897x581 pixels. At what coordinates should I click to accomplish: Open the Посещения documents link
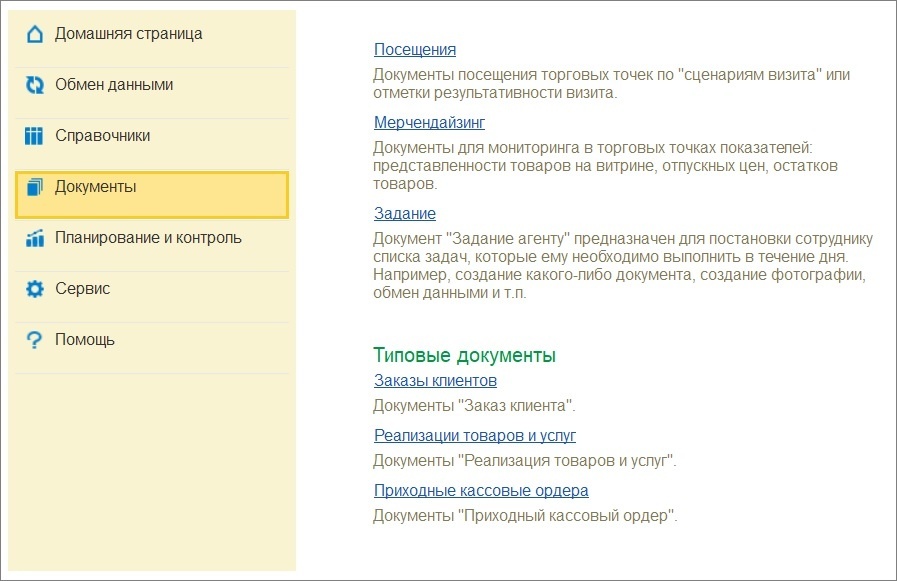pos(414,49)
